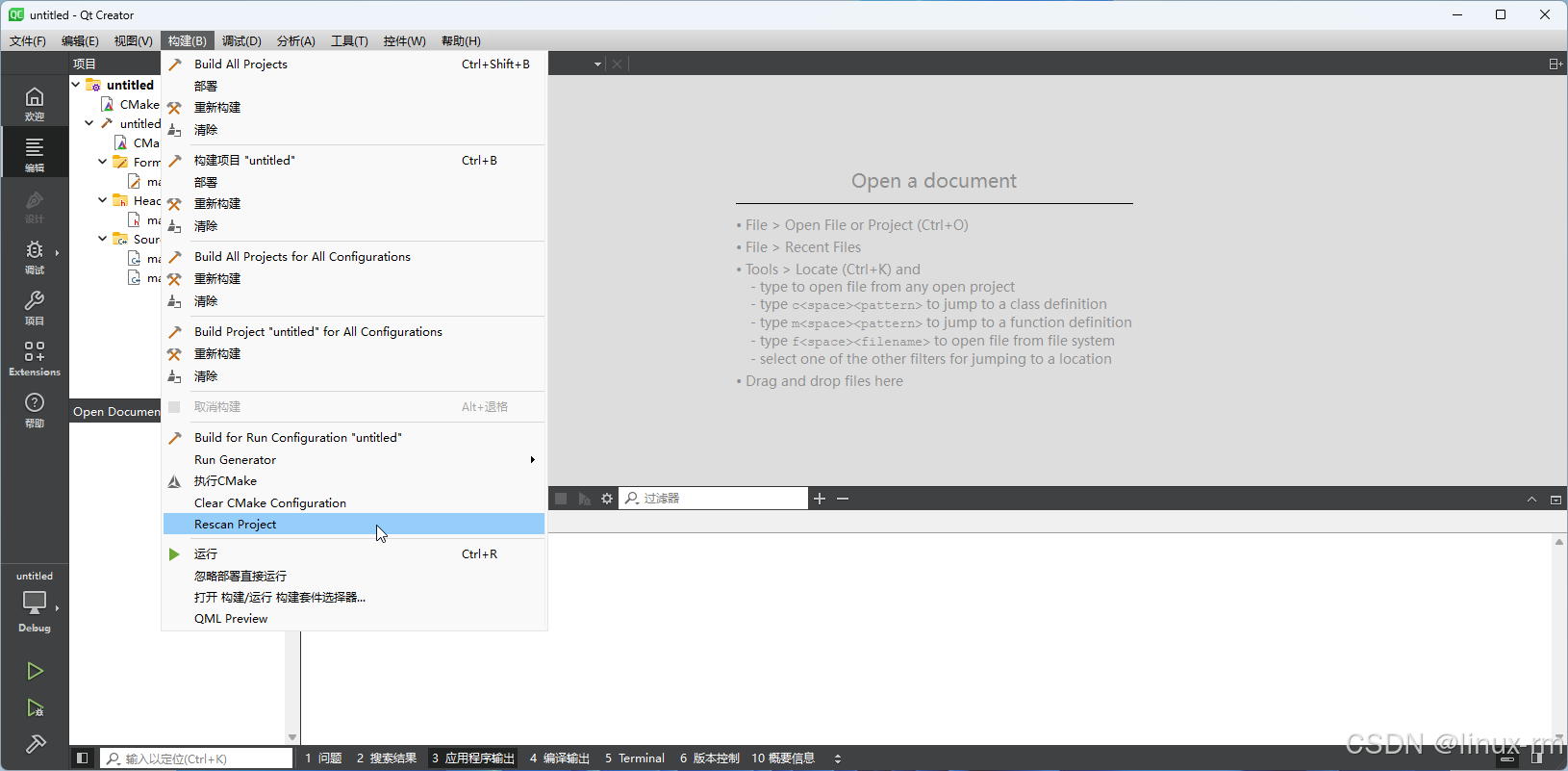Open 控件(W) menu
Screen dimensions: 1568x771
[404, 40]
